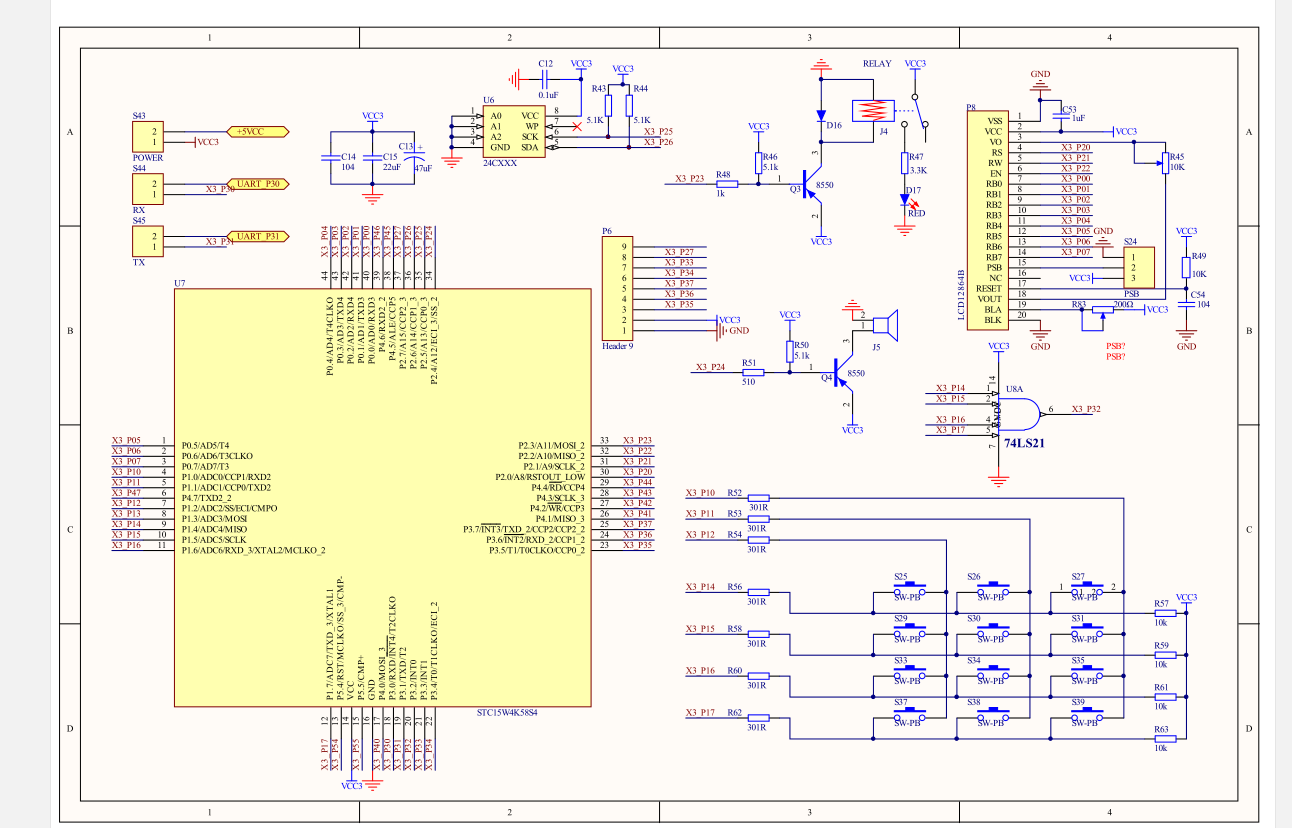Select the STC15W4K58S4 microcontroller U7 body
1292x828 pixels.
[x=383, y=498]
